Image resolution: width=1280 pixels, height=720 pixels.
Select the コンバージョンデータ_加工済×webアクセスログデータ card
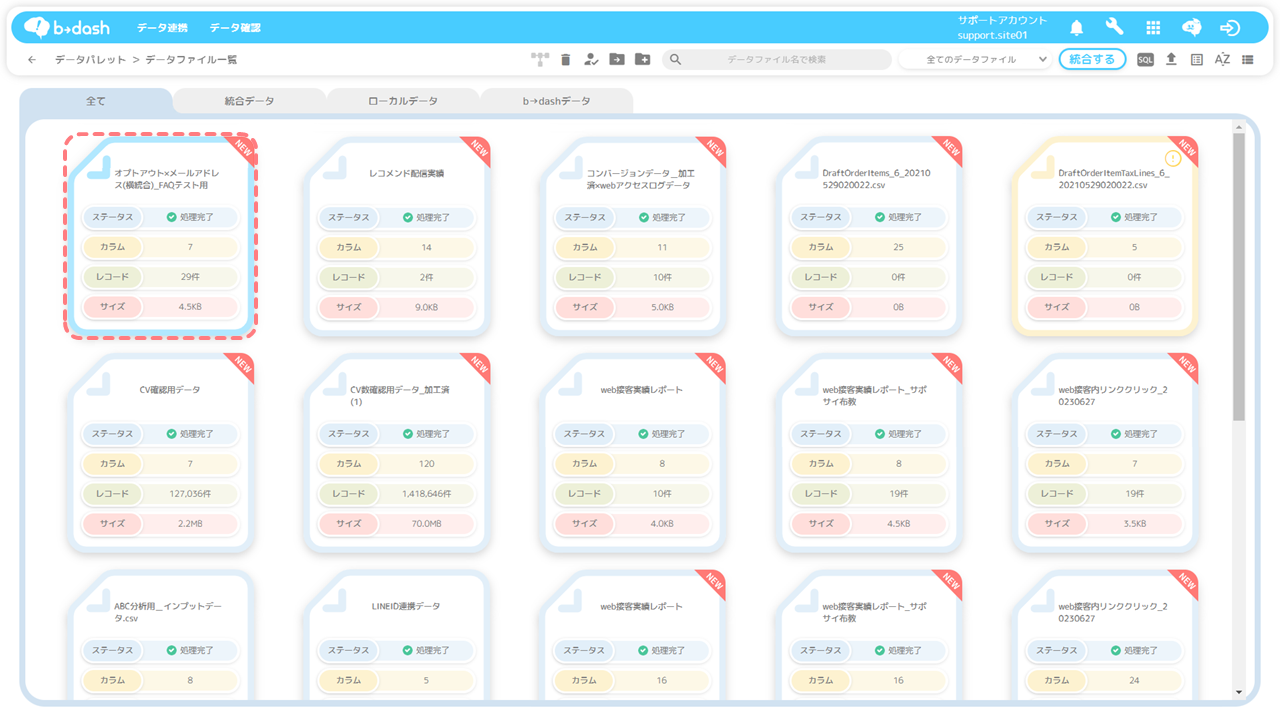633,235
